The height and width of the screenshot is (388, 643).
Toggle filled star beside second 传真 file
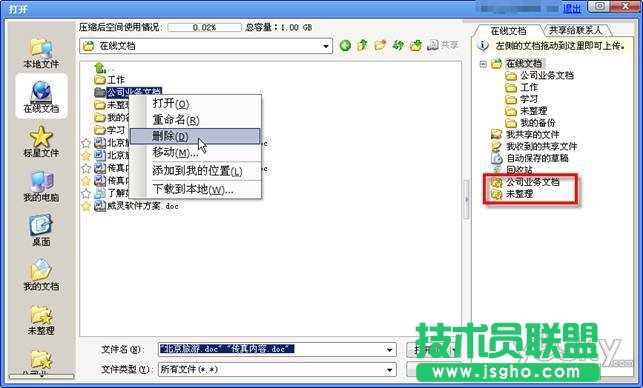pyautogui.click(x=86, y=180)
